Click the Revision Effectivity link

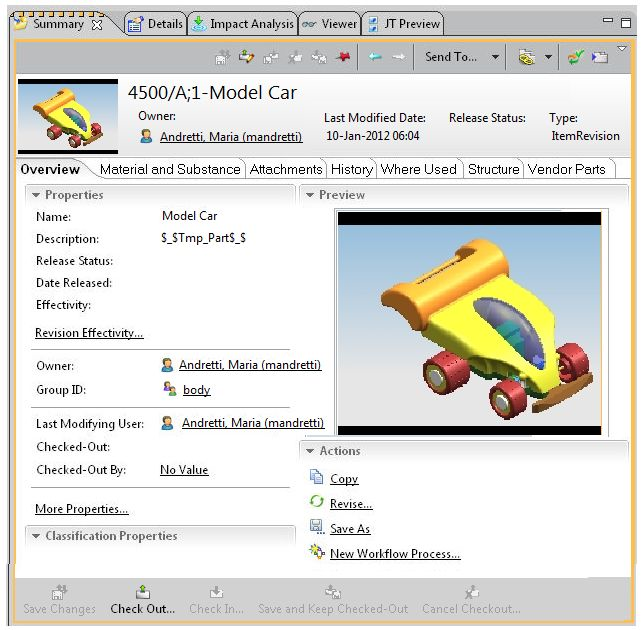point(89,333)
